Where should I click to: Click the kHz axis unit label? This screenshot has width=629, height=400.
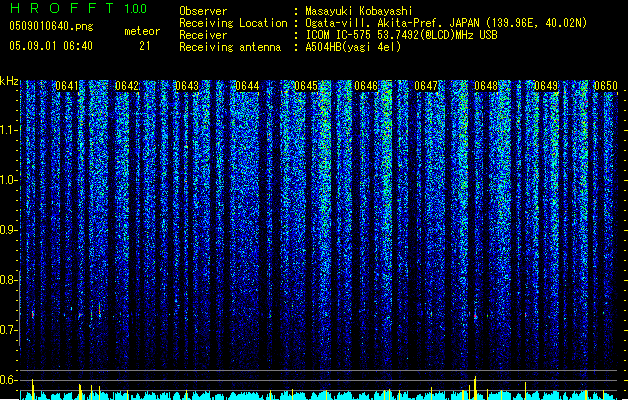pyautogui.click(x=9, y=81)
